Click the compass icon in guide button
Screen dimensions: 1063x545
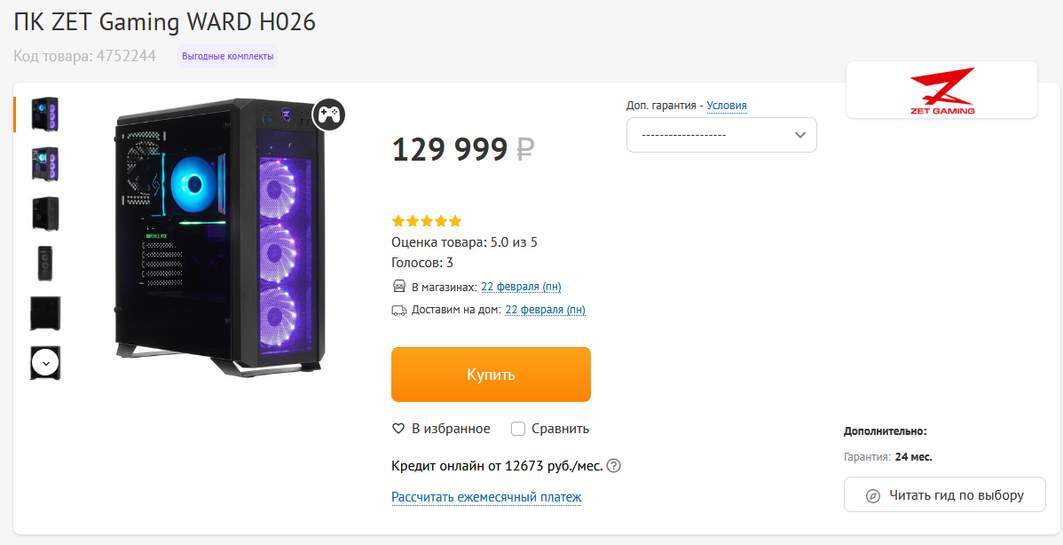click(x=872, y=495)
